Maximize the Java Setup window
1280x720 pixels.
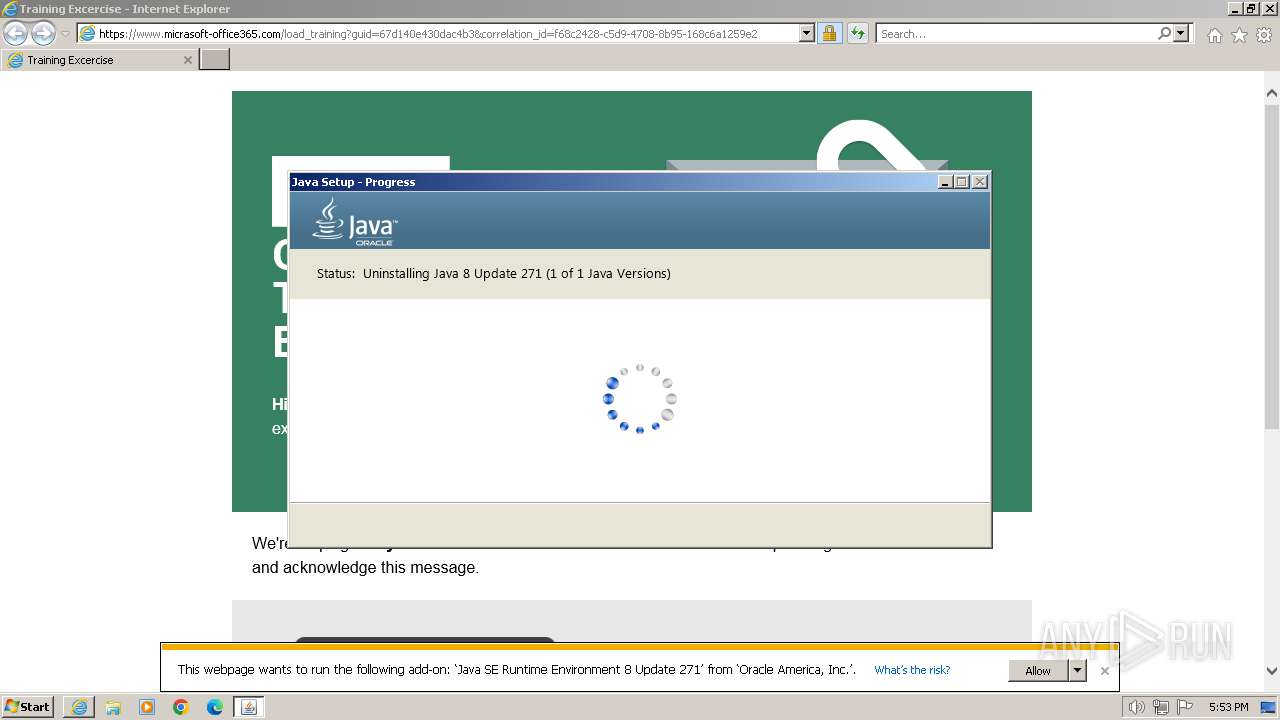(x=962, y=182)
